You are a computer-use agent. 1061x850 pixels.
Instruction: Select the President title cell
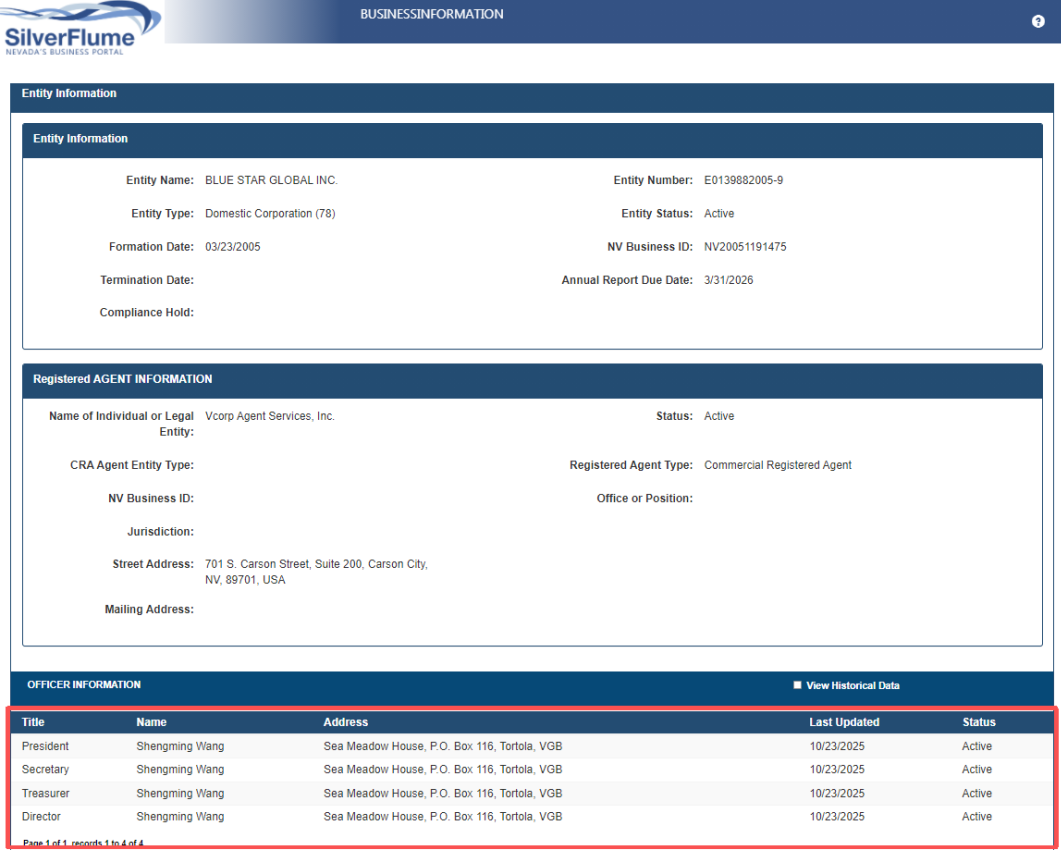pos(45,746)
